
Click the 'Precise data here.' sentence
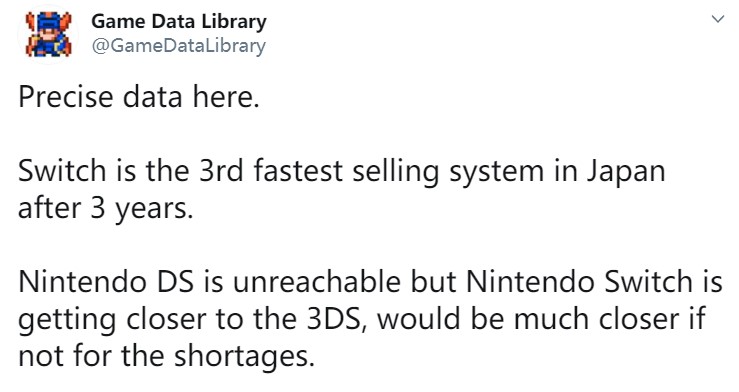tap(139, 97)
